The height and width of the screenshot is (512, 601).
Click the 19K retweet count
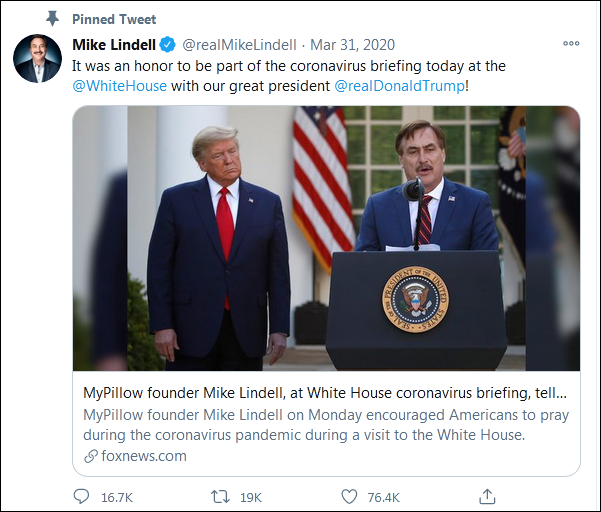(252, 497)
